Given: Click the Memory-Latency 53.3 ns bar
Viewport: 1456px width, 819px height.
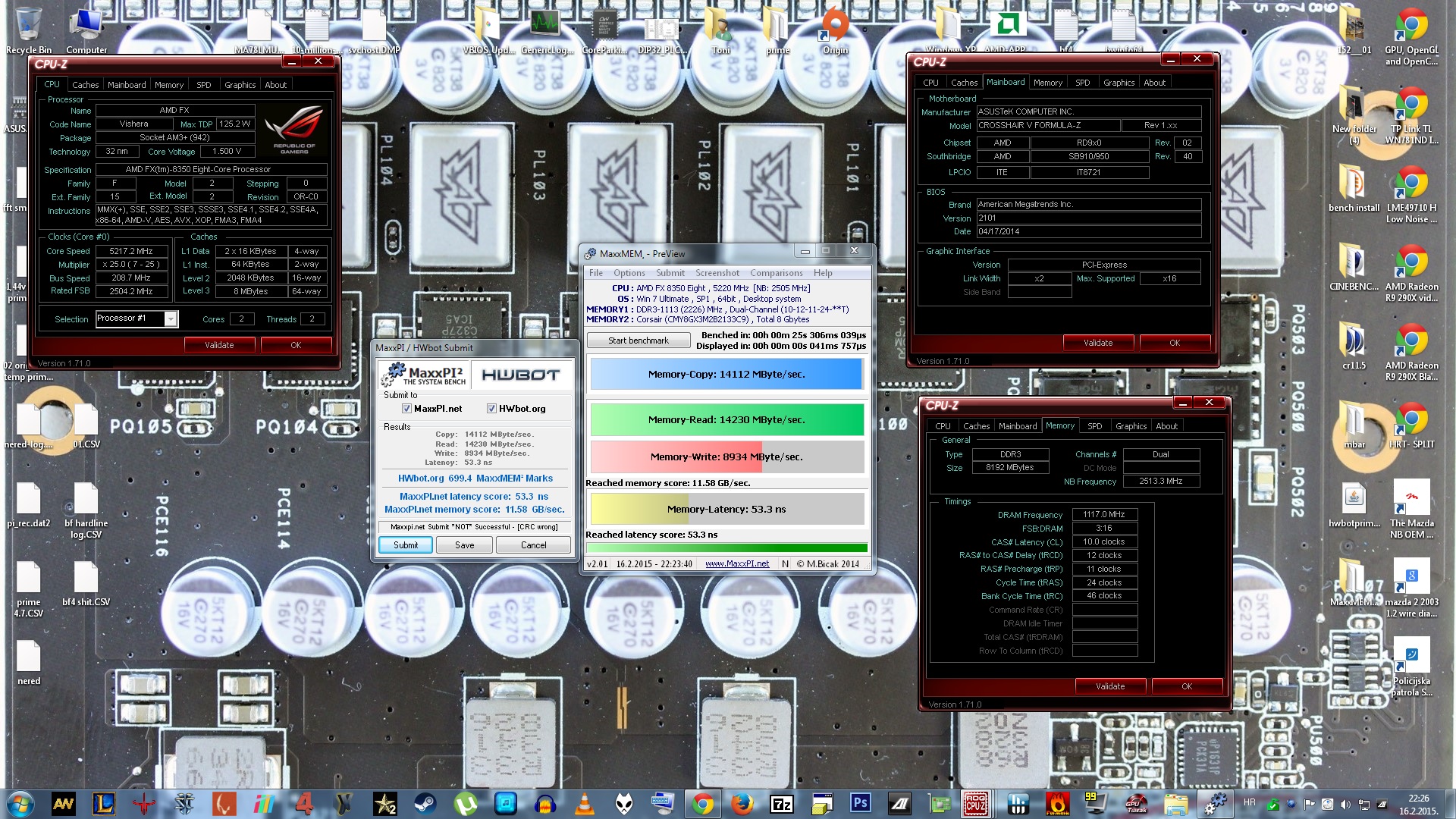Looking at the screenshot, I should pos(726,510).
